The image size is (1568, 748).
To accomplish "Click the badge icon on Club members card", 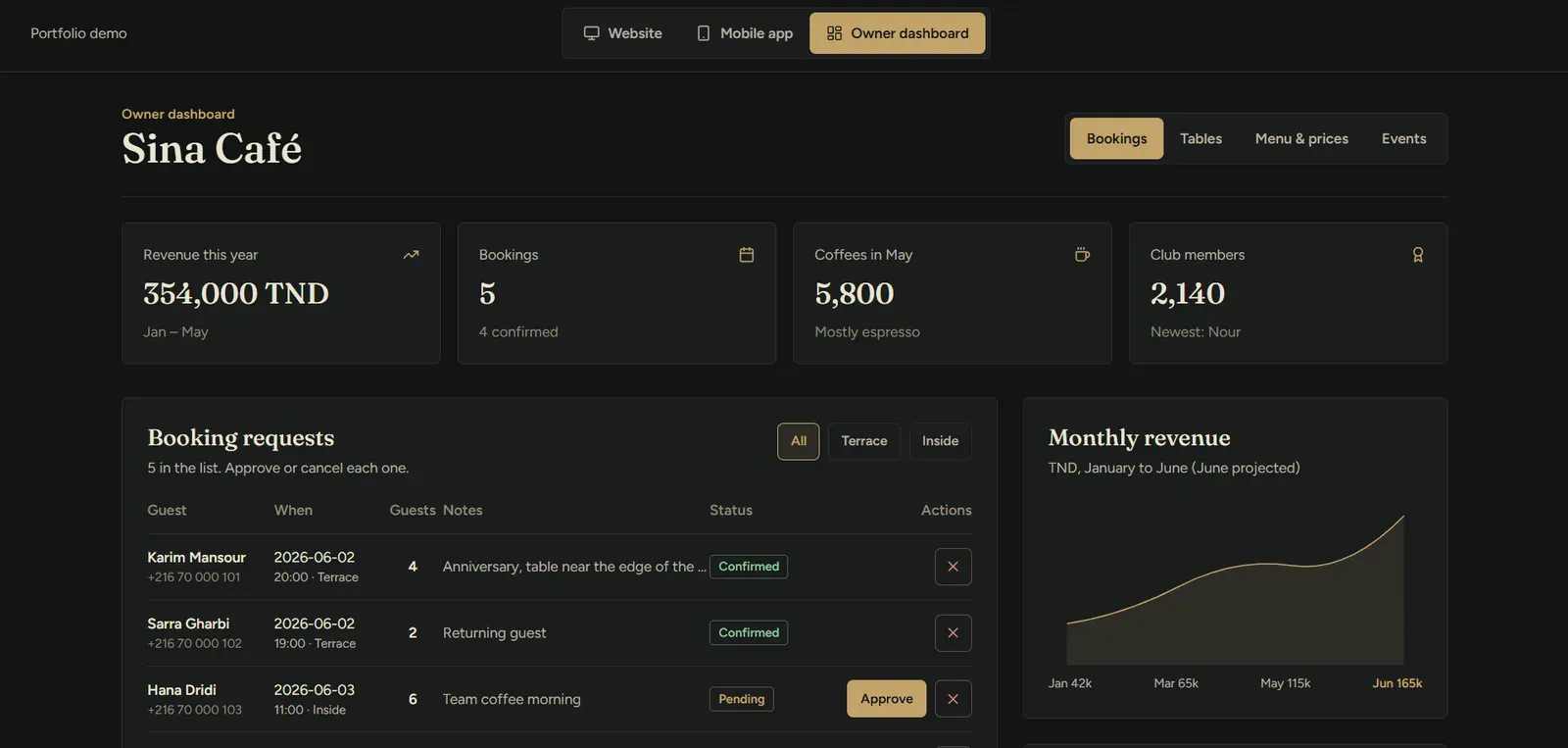I will (1418, 255).
